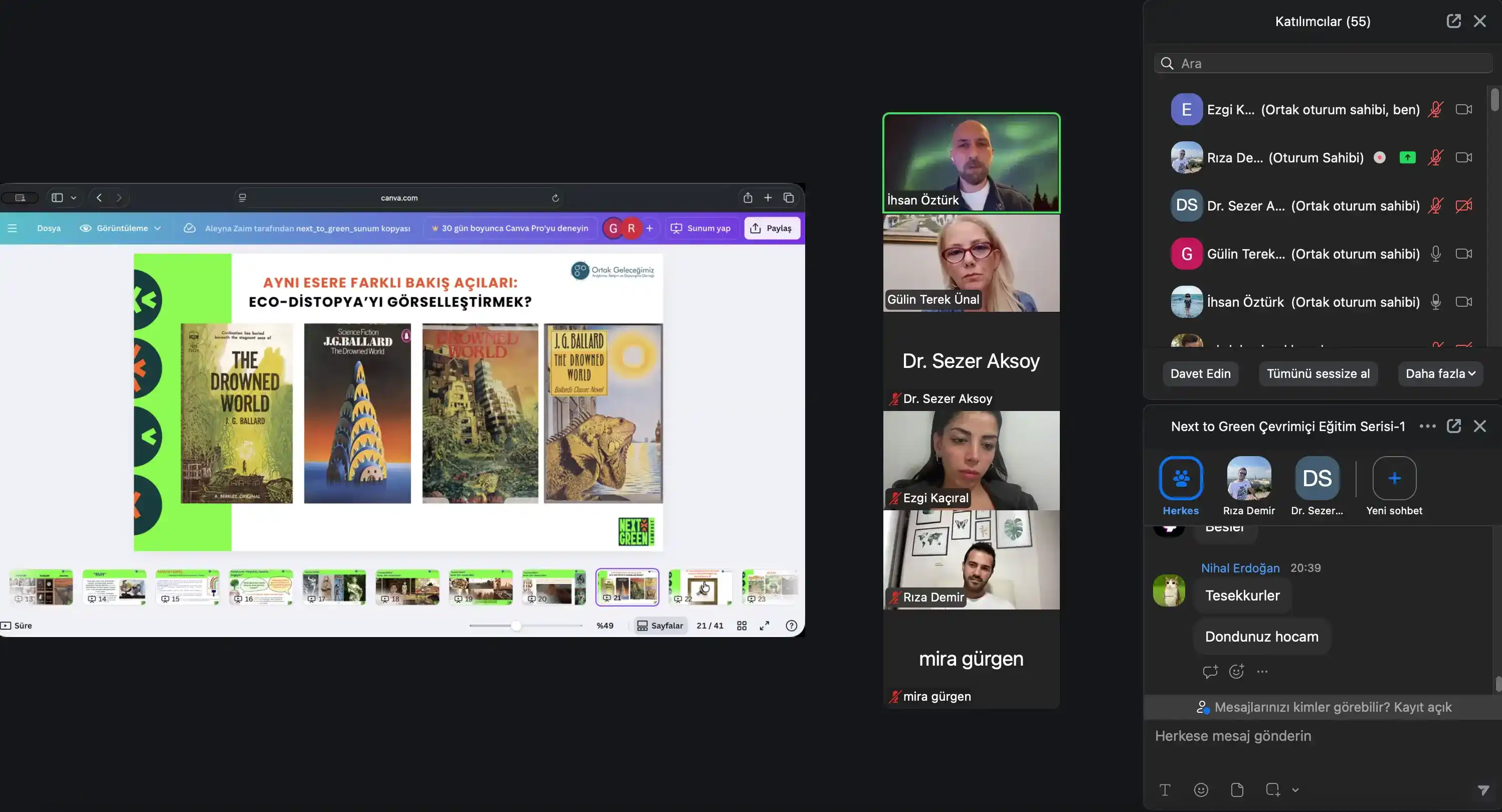The height and width of the screenshot is (812, 1502).
Task: Click the file attachment icon in chat
Action: (x=1237, y=790)
